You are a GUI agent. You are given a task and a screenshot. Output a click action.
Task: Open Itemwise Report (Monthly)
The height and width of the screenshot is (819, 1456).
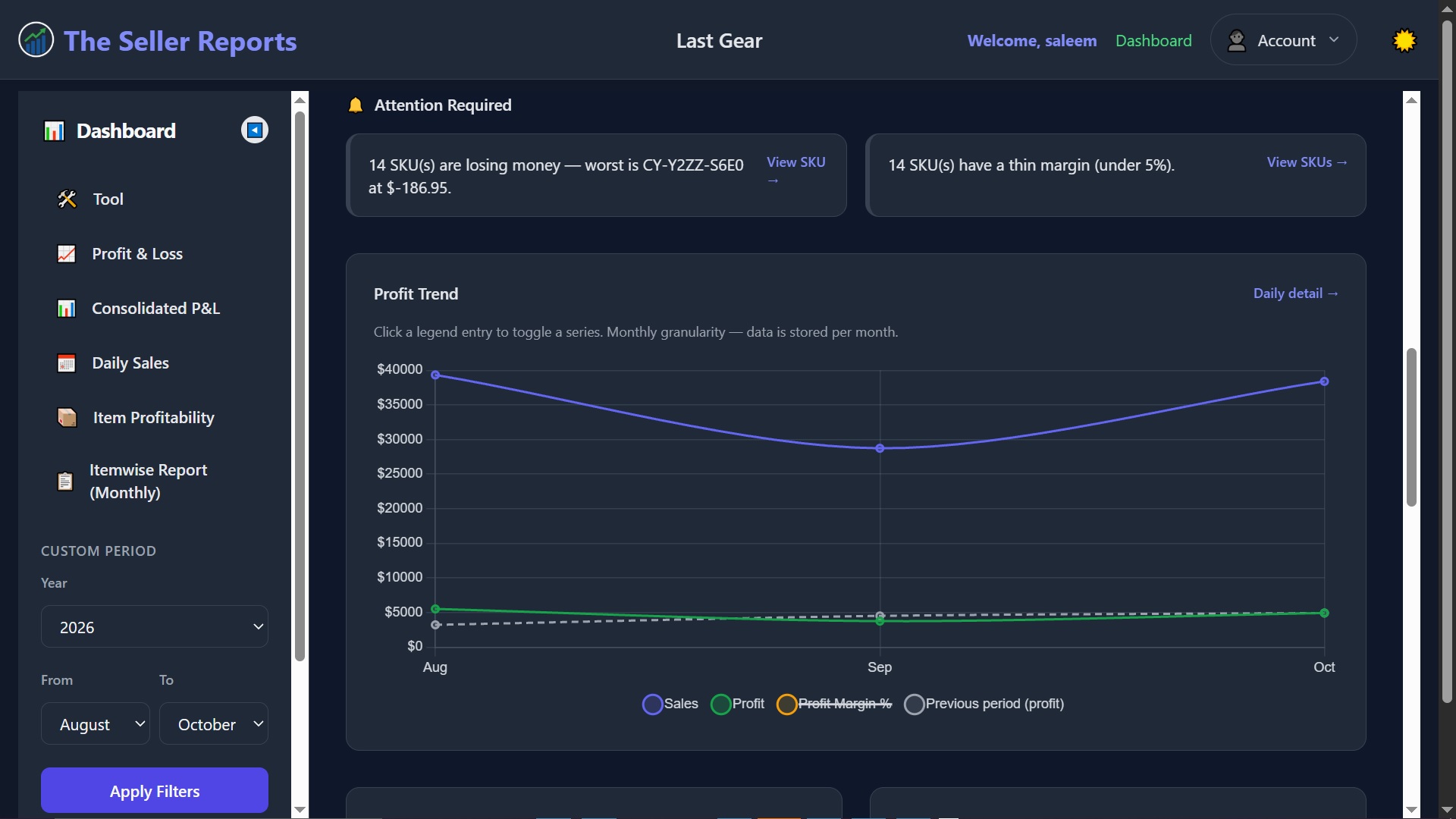(155, 482)
